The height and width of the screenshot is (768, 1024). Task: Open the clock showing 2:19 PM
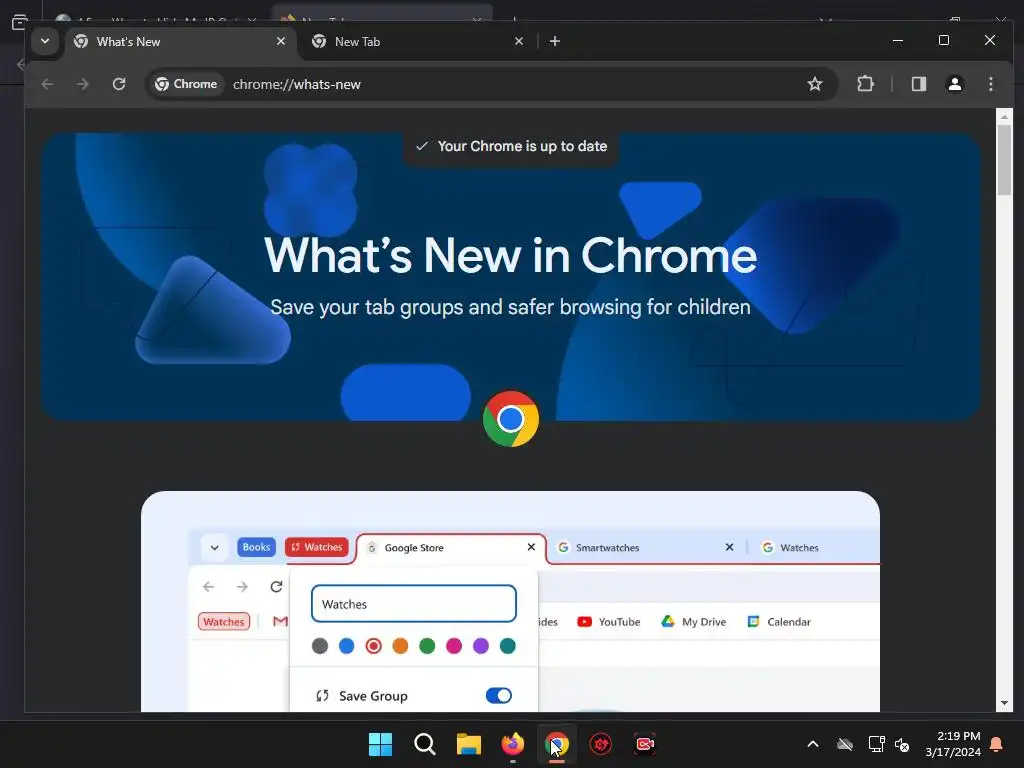(x=953, y=744)
